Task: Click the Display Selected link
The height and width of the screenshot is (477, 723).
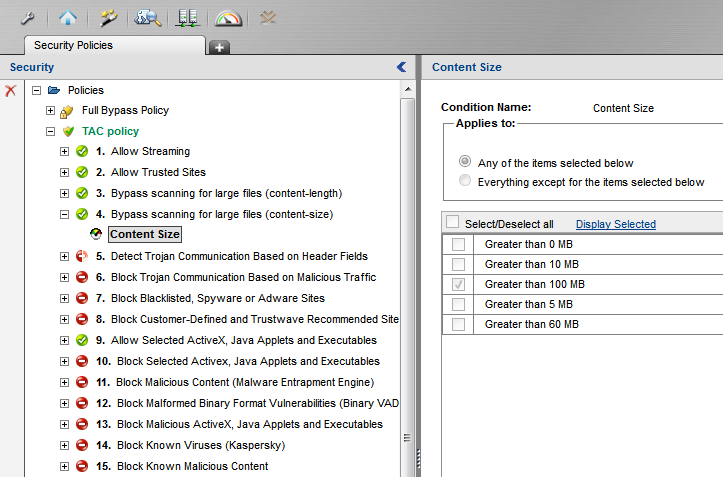Action: point(615,224)
